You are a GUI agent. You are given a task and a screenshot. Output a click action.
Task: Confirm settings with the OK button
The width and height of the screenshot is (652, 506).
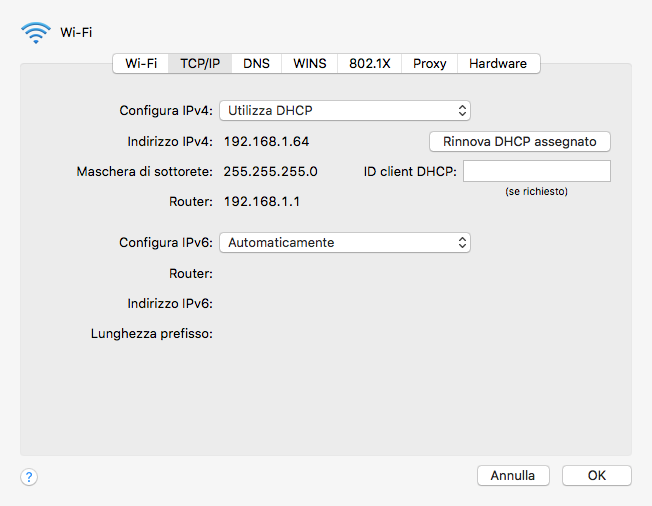[x=596, y=476]
